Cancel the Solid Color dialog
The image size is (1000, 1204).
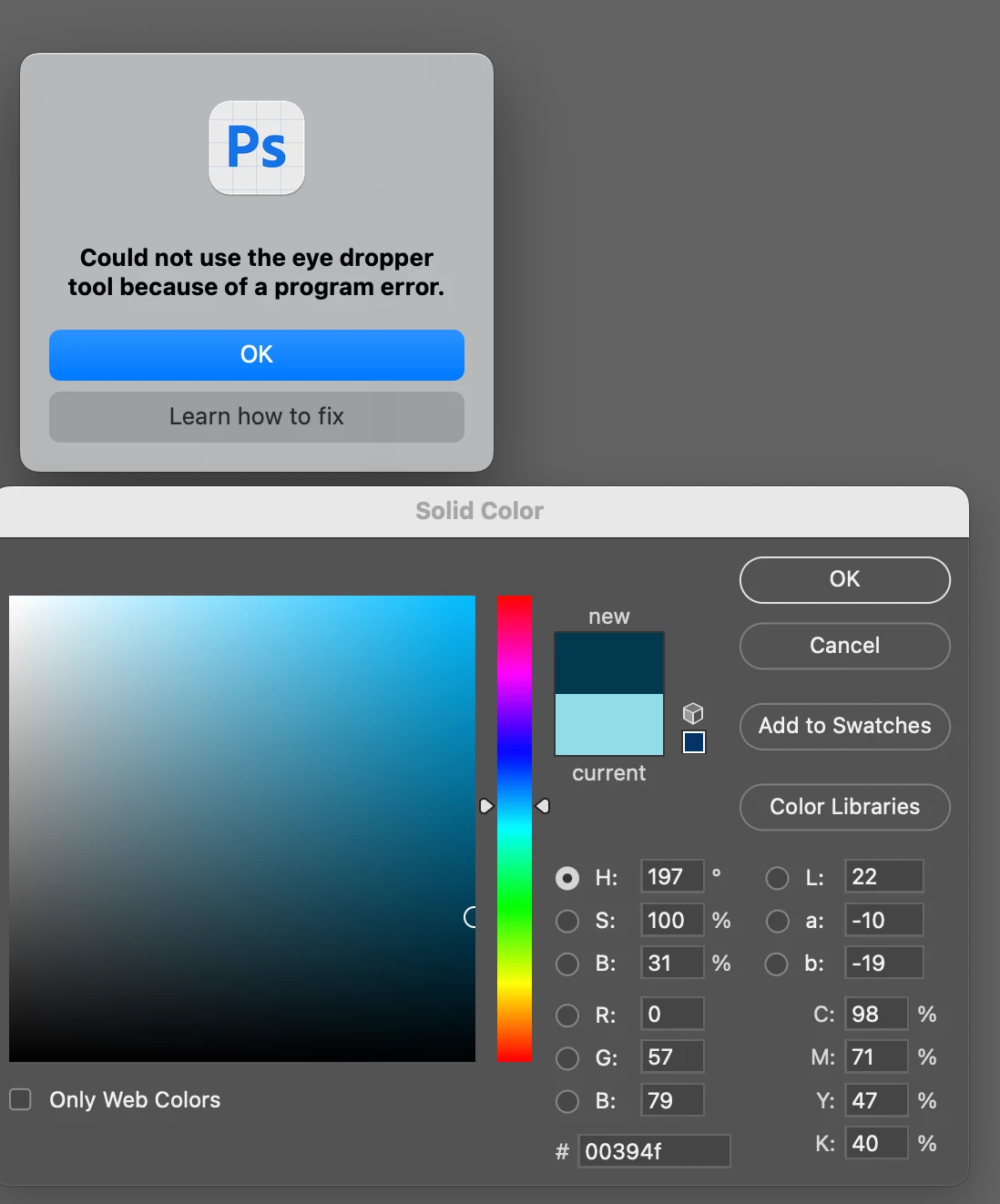845,646
